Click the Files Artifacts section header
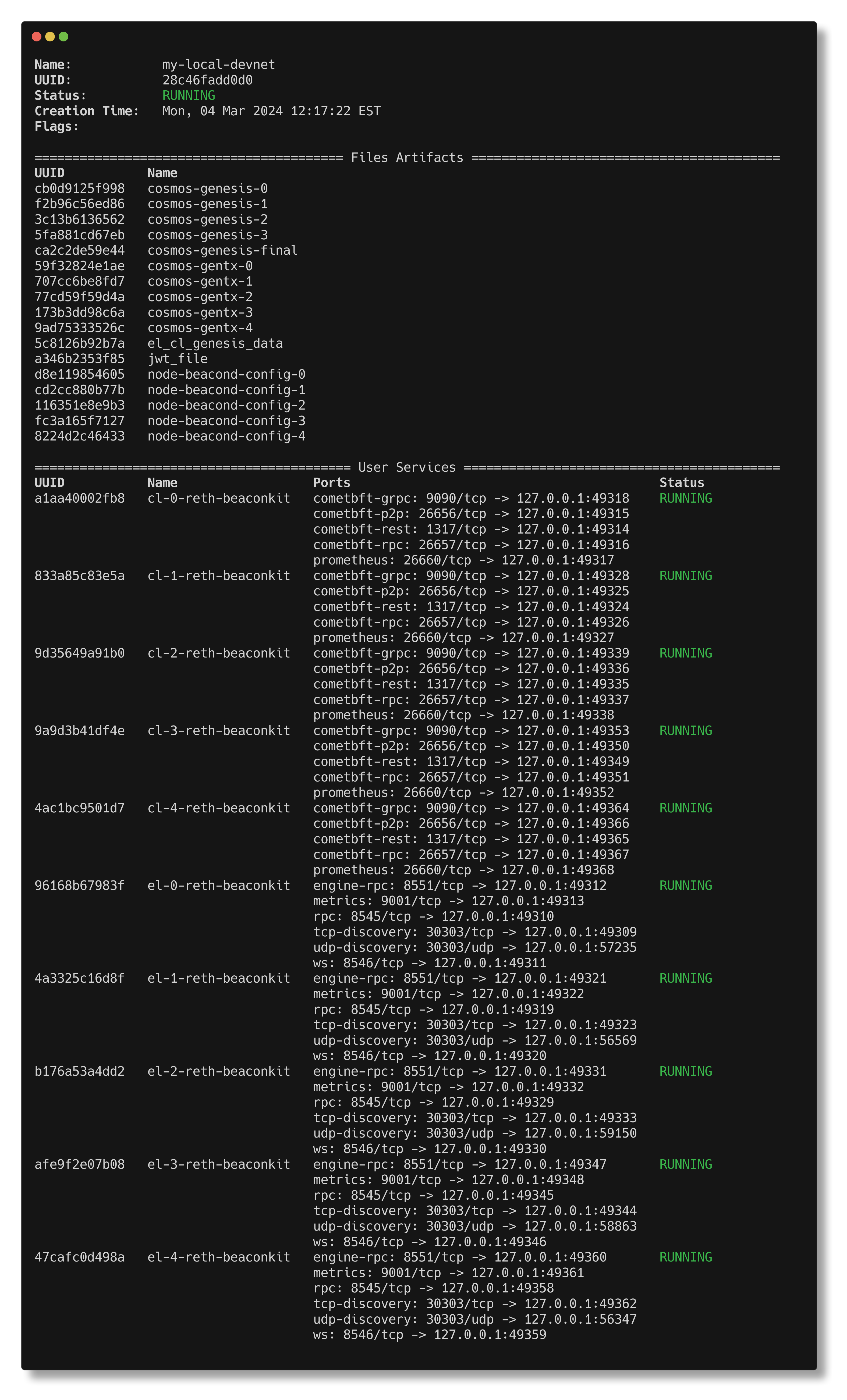 tap(407, 157)
